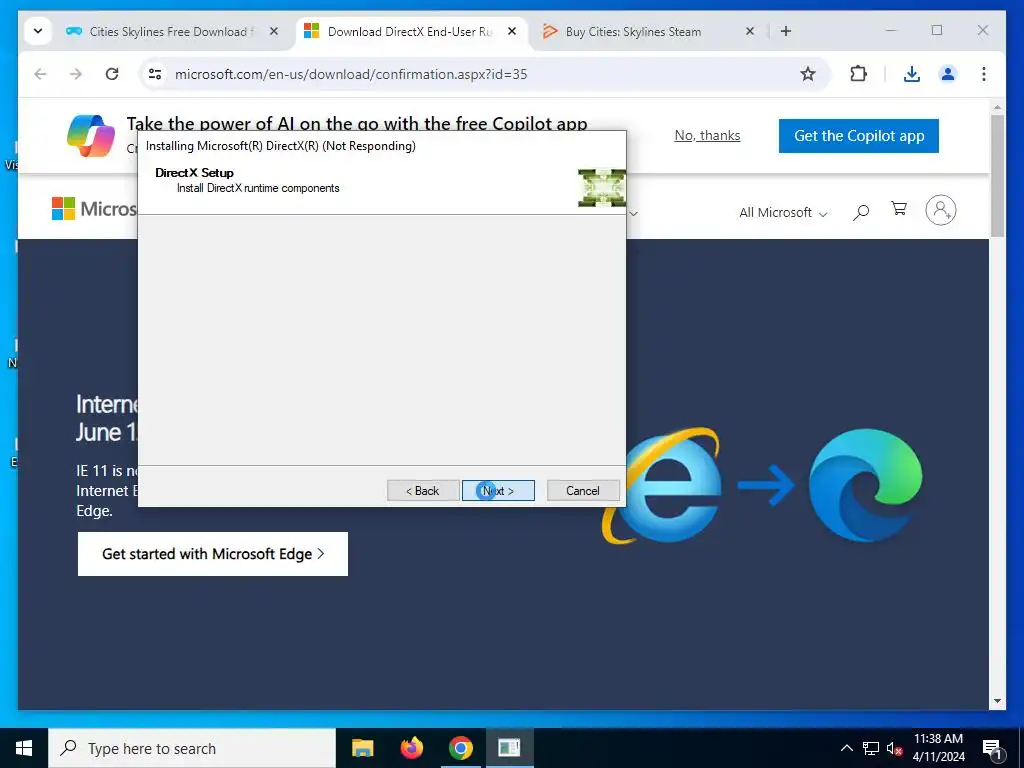Click the network icon in system tray

pos(871,748)
